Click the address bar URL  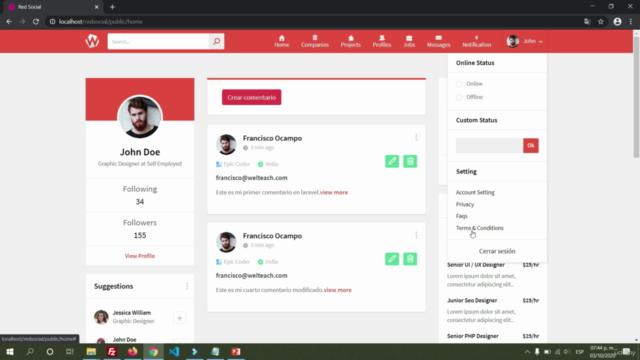click(101, 22)
